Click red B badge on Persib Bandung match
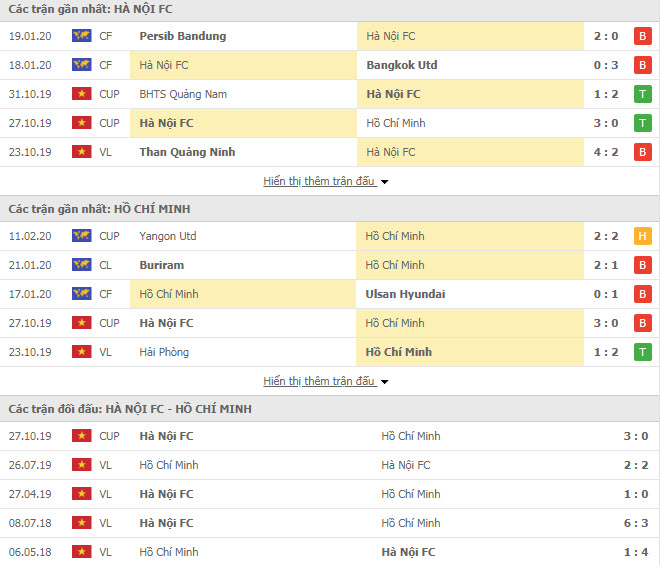The image size is (660, 565). tap(642, 36)
